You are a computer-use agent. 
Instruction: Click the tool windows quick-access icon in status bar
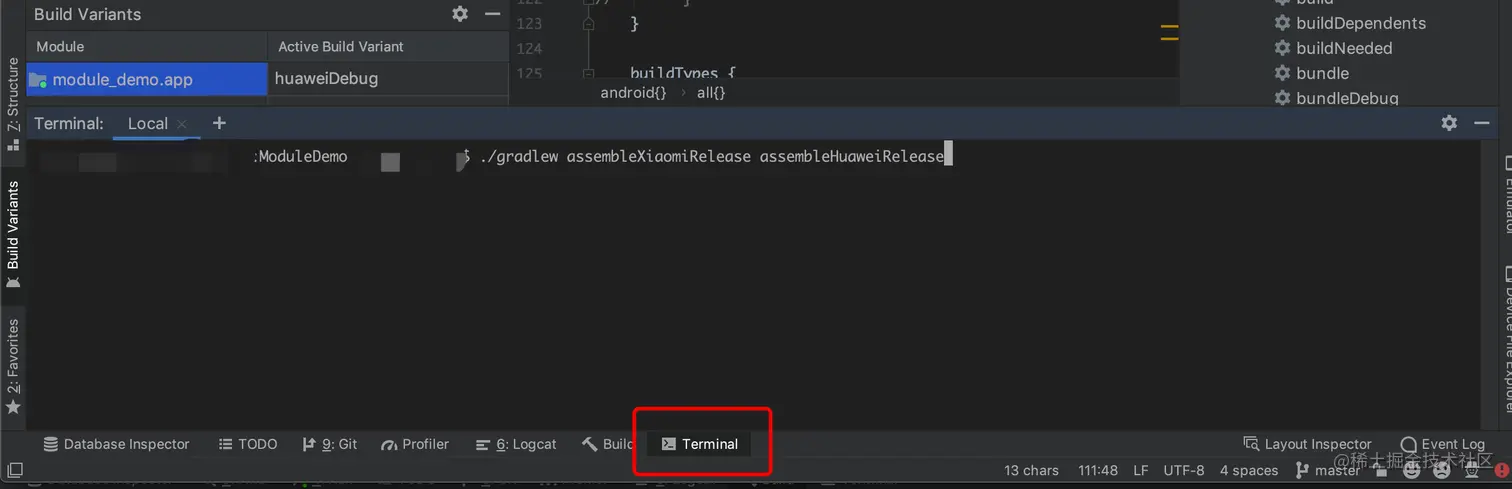14,470
